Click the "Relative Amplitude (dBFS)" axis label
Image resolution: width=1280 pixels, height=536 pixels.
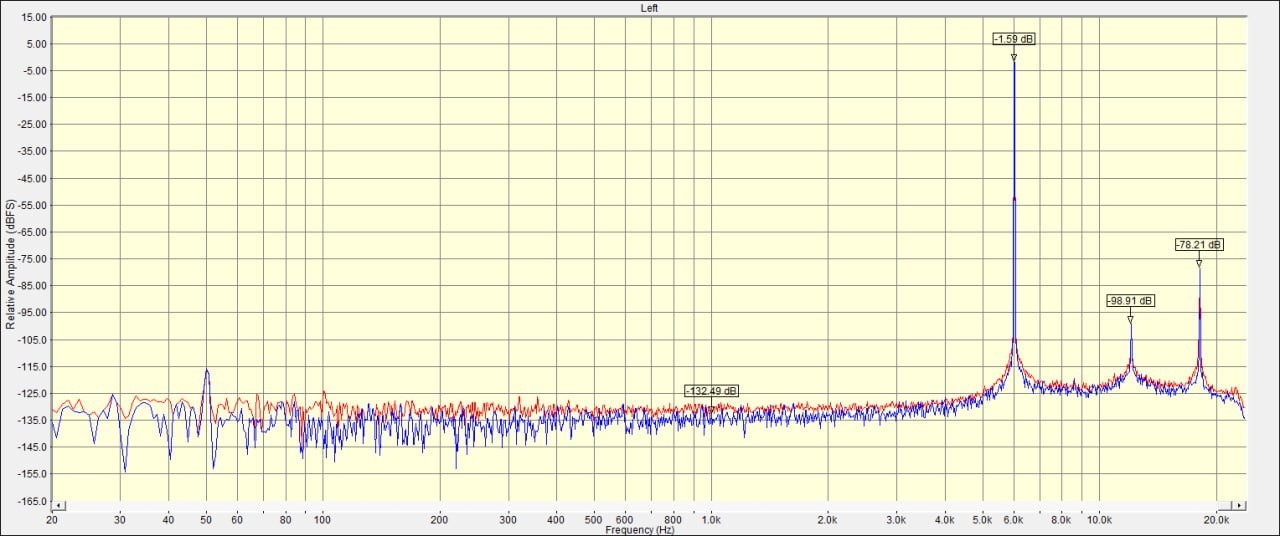(x=10, y=264)
